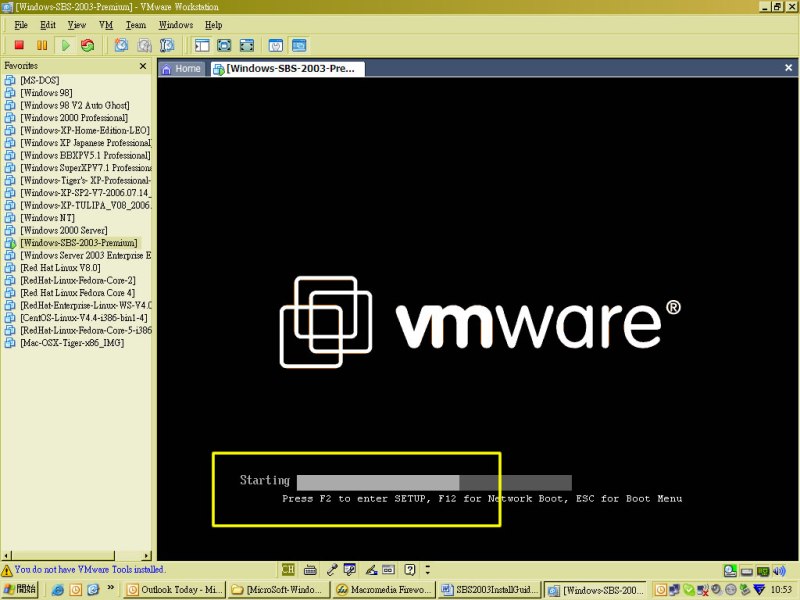Launch Internet Explorer from Quick Launch
Screen dimensions: 800x600
(58, 590)
